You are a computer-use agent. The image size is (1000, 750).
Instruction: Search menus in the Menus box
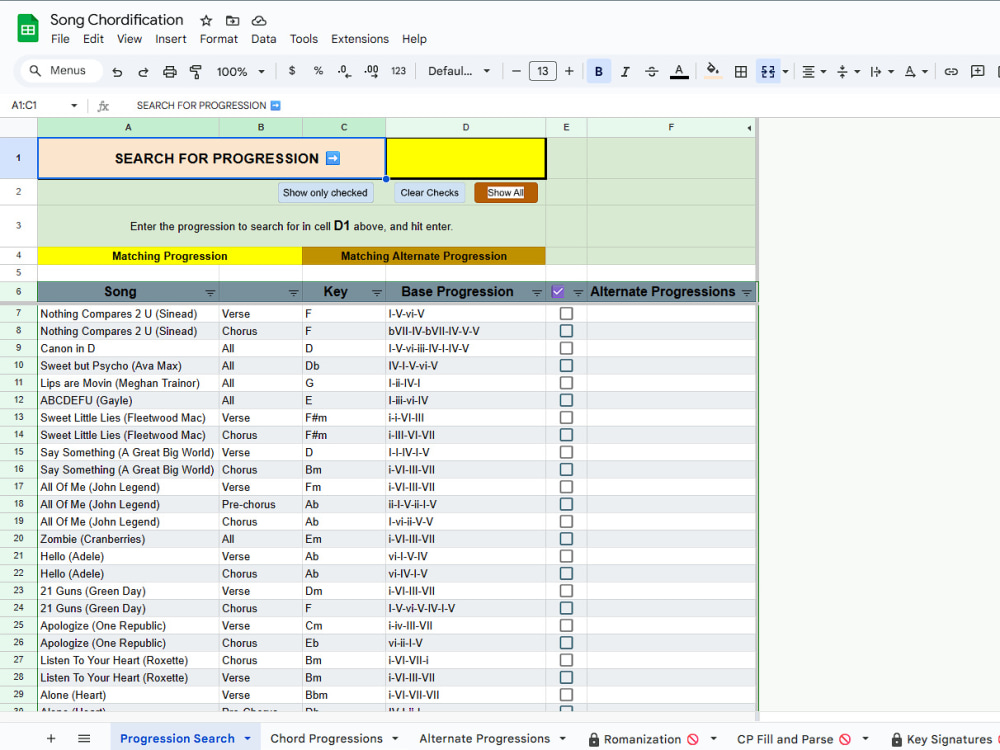coord(62,71)
